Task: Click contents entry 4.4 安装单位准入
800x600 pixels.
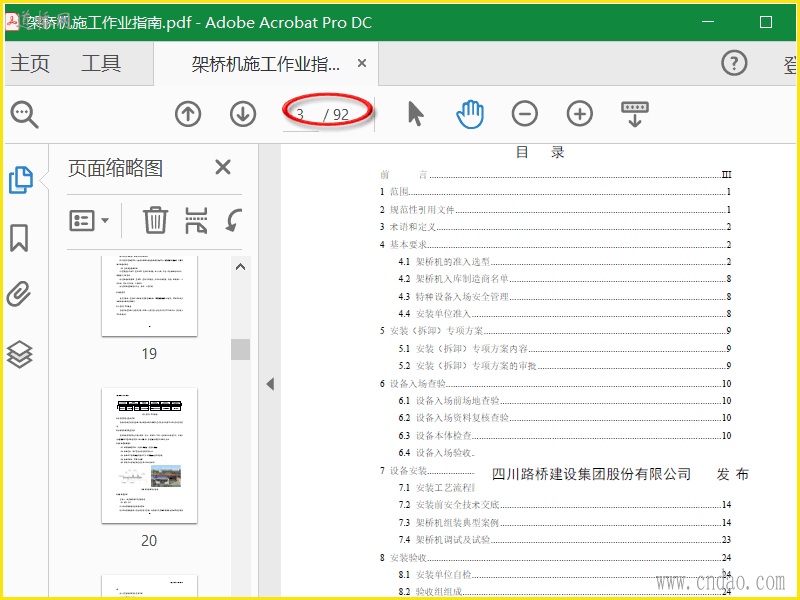Action: tap(565, 314)
